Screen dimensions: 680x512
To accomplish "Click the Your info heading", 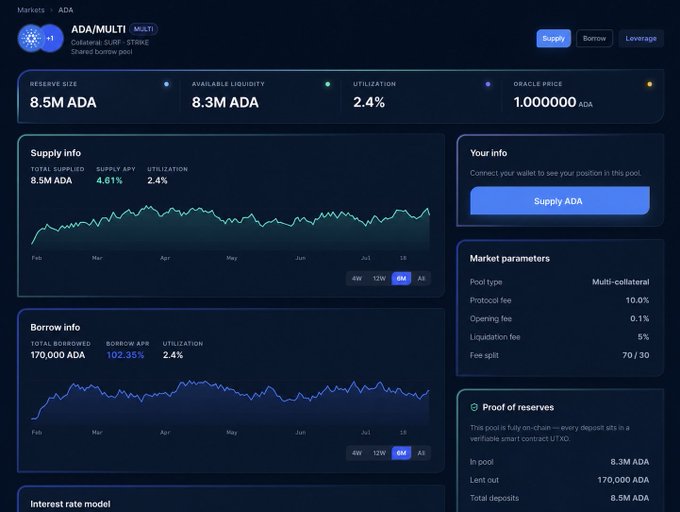I will tap(488, 153).
